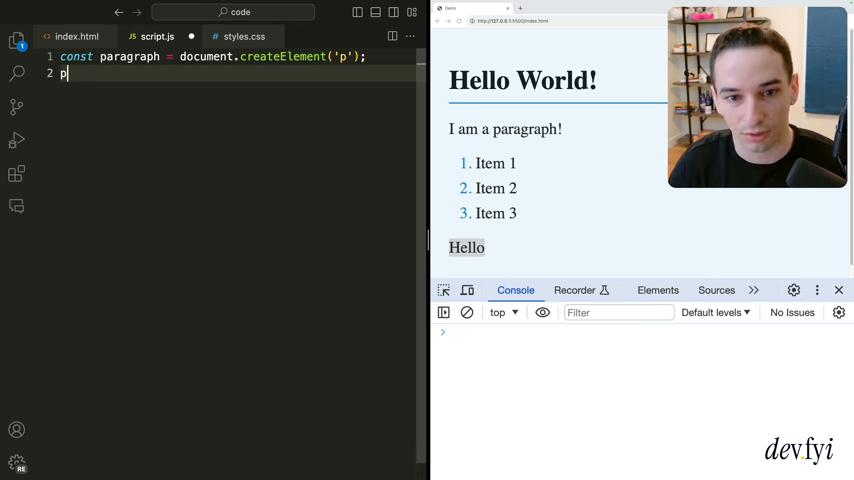
Task: Switch to the DevTools Elements tab
Action: [657, 290]
